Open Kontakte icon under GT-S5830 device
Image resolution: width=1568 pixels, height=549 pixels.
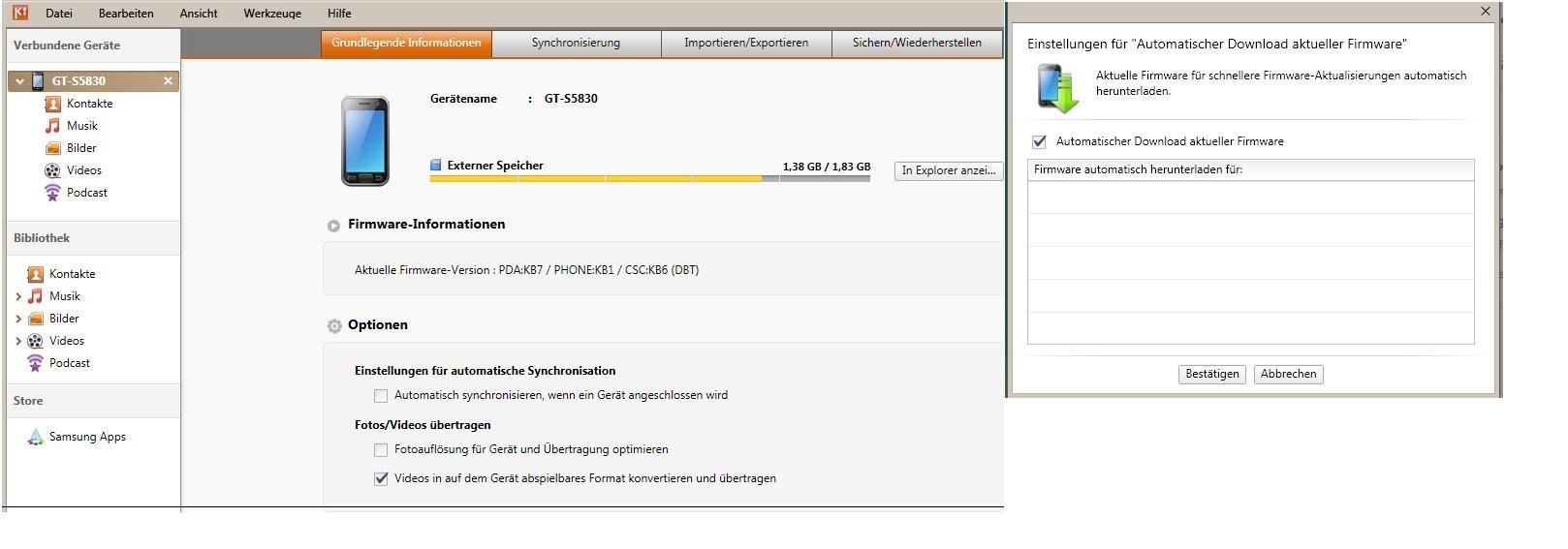53,104
